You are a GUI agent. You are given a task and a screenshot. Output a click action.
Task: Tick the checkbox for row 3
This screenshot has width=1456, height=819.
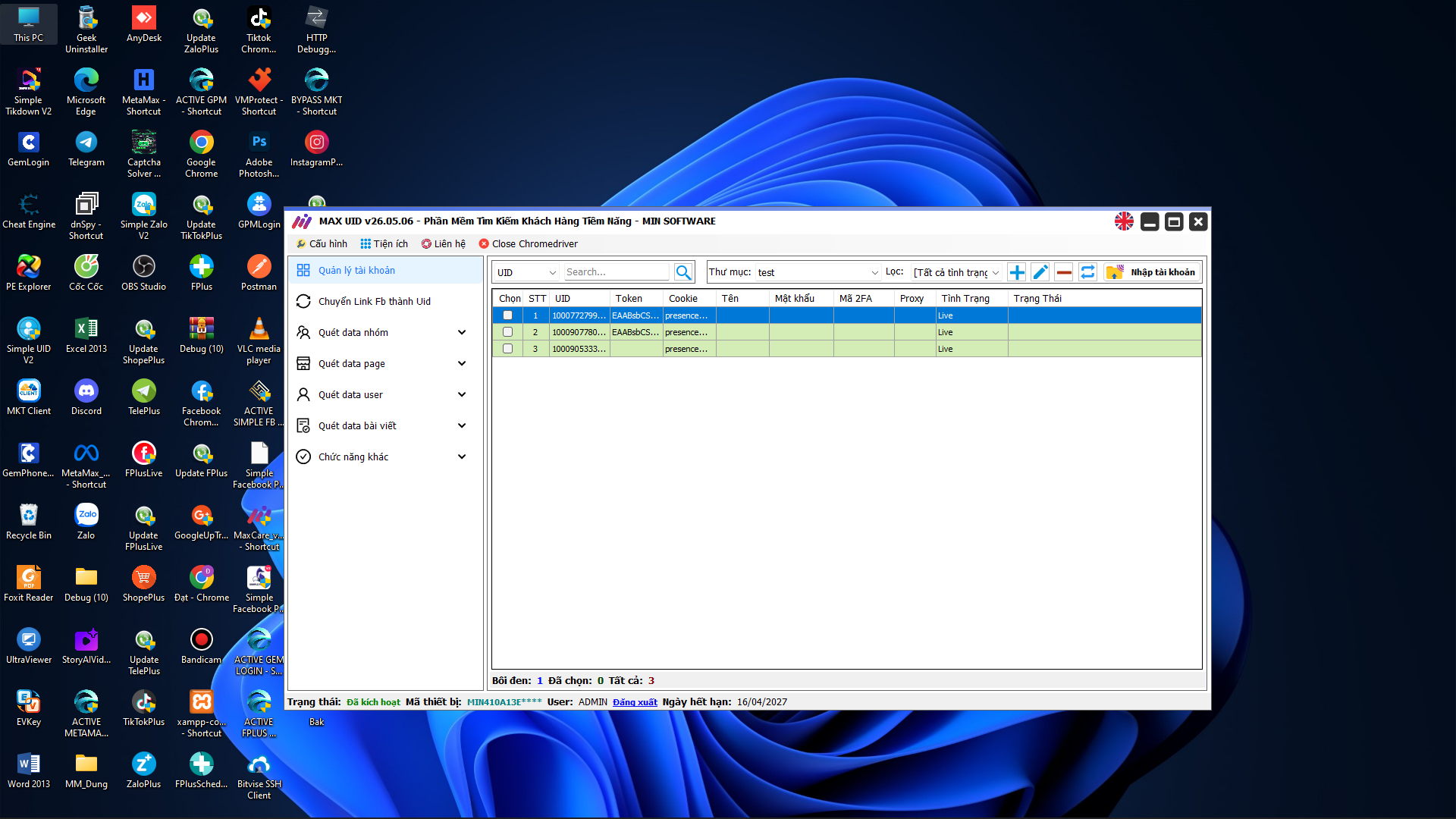click(508, 349)
